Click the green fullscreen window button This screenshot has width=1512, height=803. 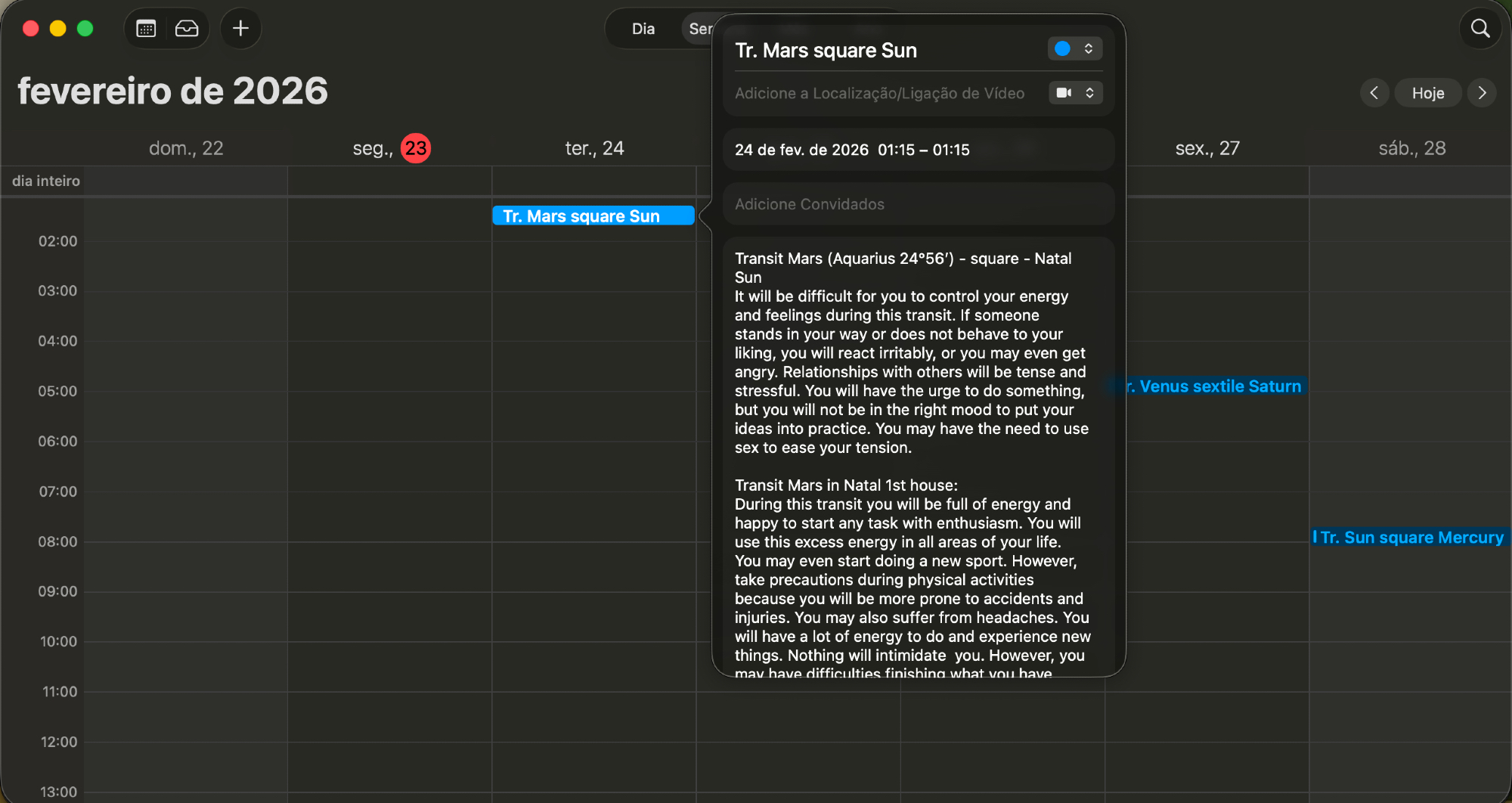click(x=85, y=29)
